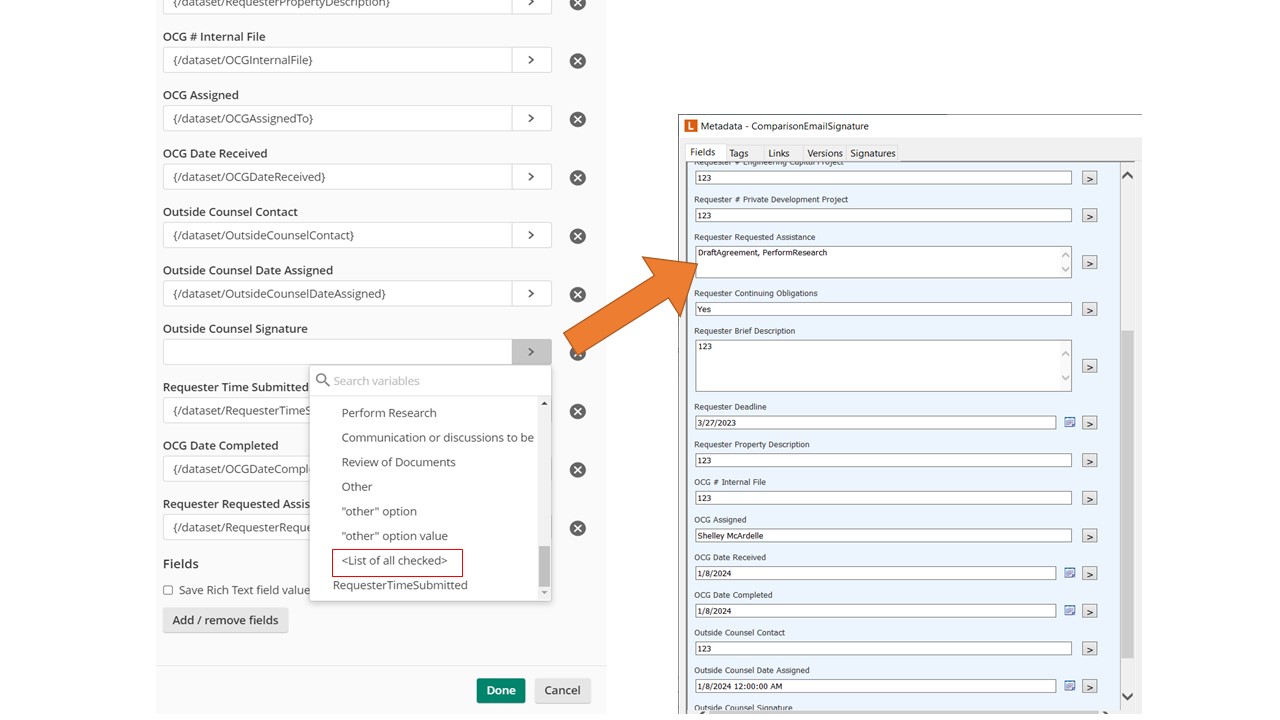Click the Done button
Image resolution: width=1280 pixels, height=720 pixels.
coord(500,690)
